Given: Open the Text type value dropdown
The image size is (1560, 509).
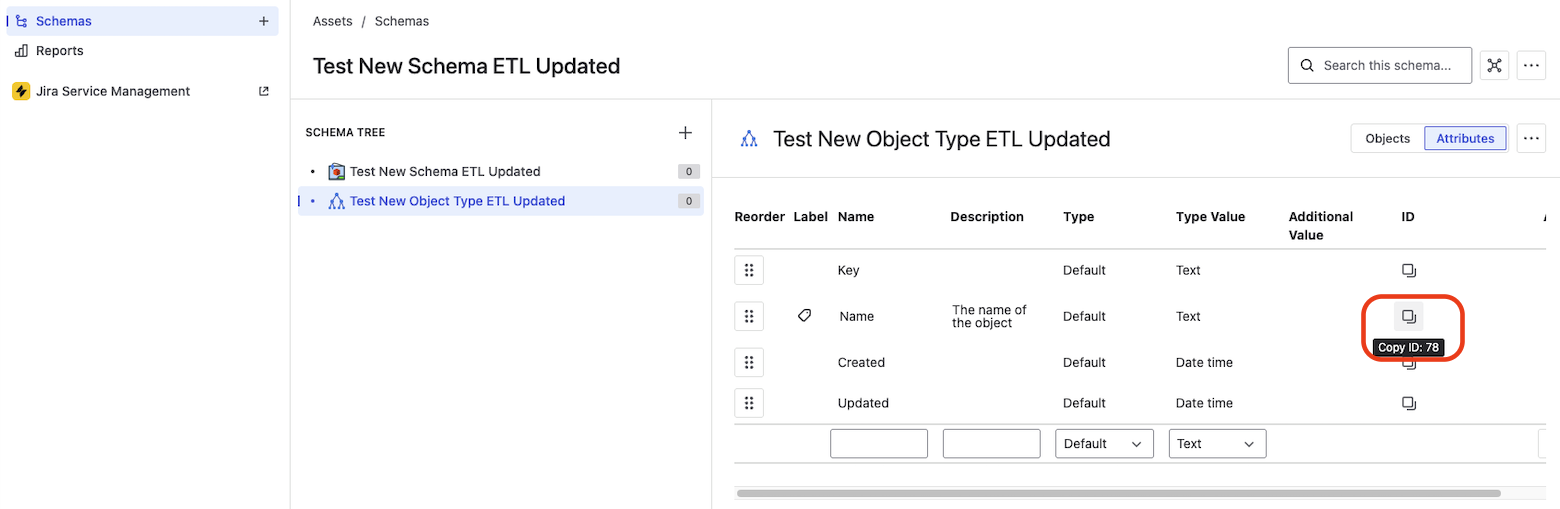Looking at the screenshot, I should pyautogui.click(x=1217, y=443).
